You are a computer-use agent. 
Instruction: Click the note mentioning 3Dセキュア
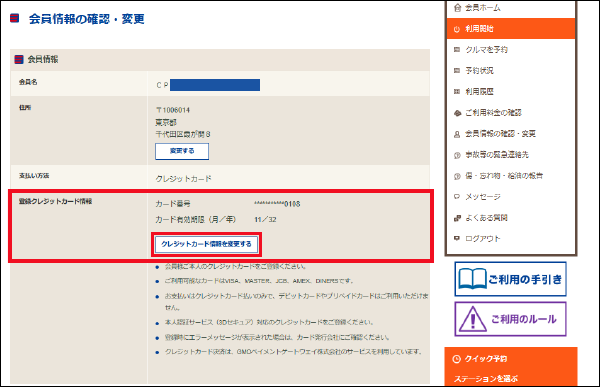click(x=269, y=322)
